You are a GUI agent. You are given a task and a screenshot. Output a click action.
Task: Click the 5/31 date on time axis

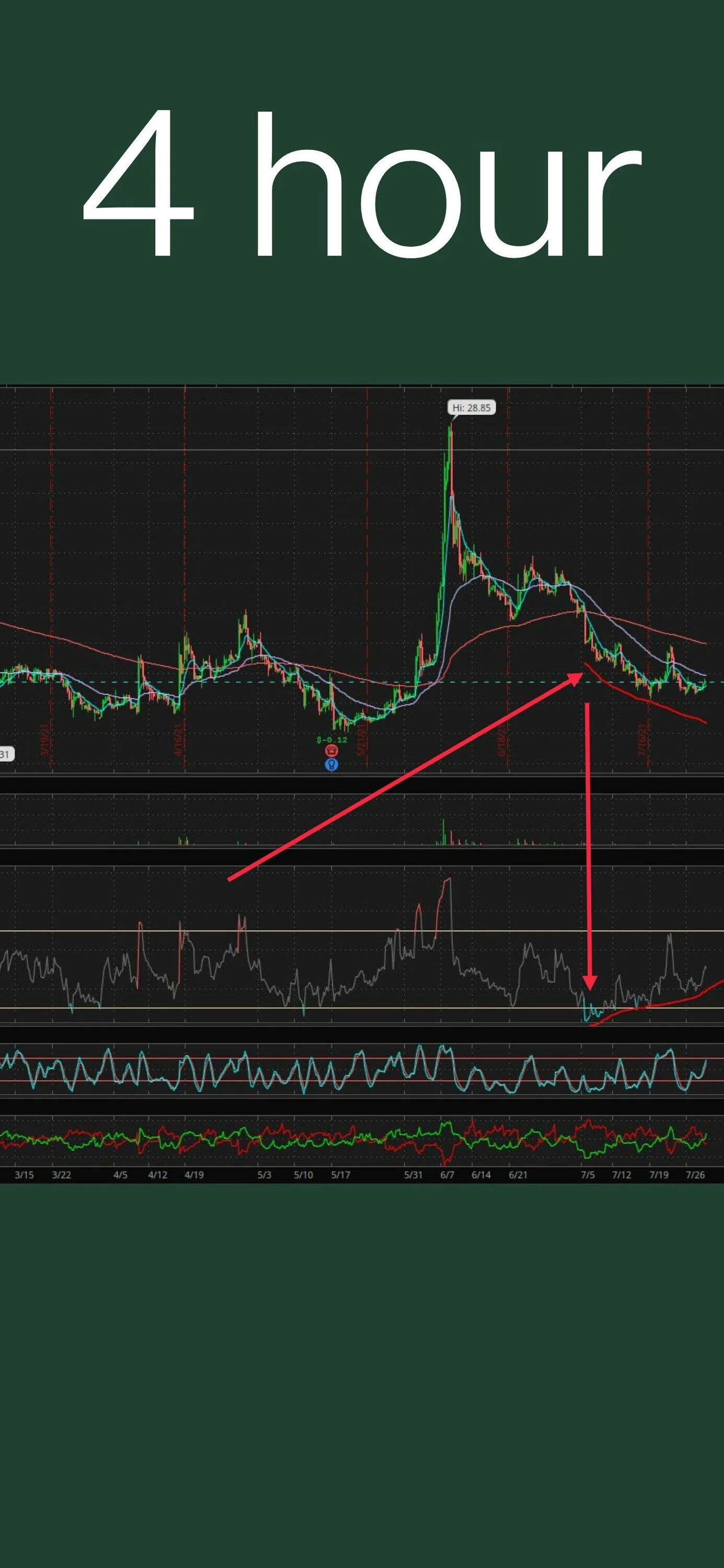coord(413,1175)
